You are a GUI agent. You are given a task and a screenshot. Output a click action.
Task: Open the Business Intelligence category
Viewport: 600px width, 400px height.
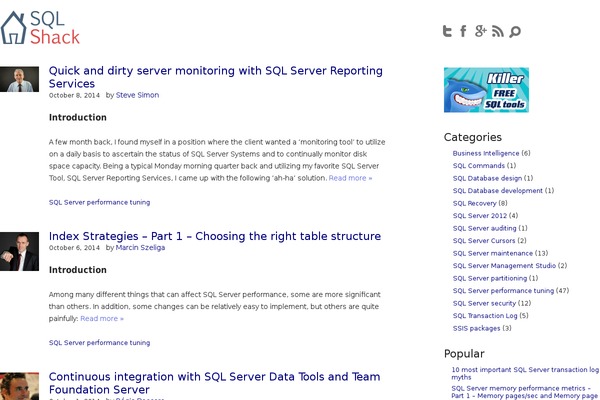click(x=486, y=153)
